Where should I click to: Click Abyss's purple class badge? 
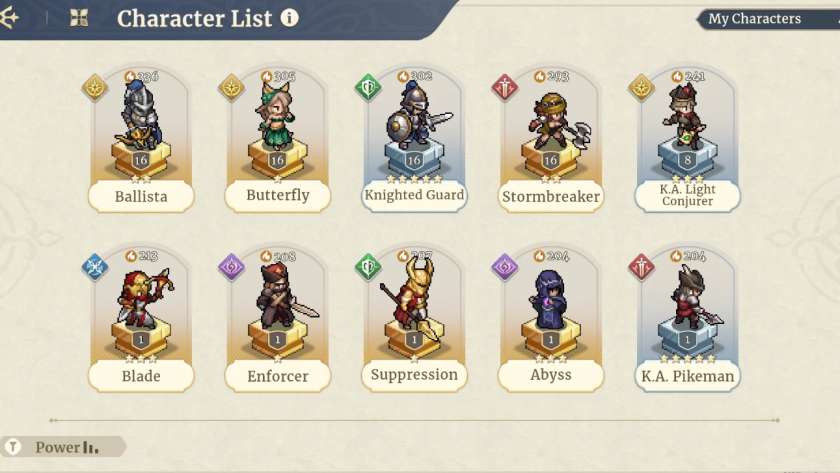505,267
